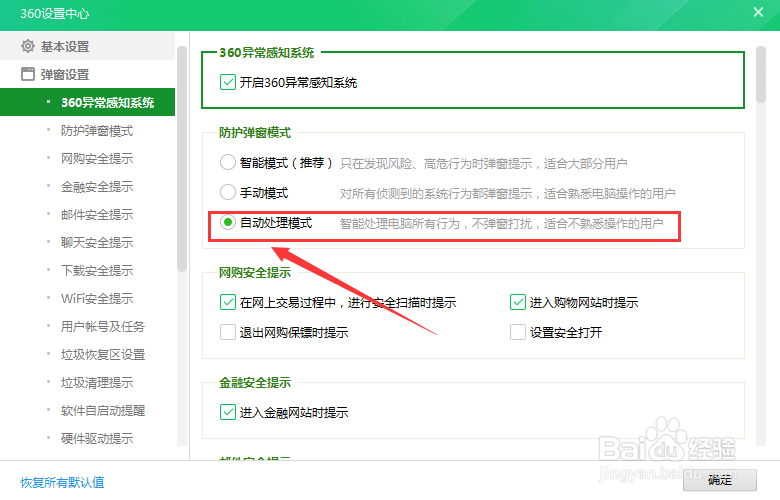Click 恢复所有默认值 link
The height and width of the screenshot is (500, 780).
point(62,482)
